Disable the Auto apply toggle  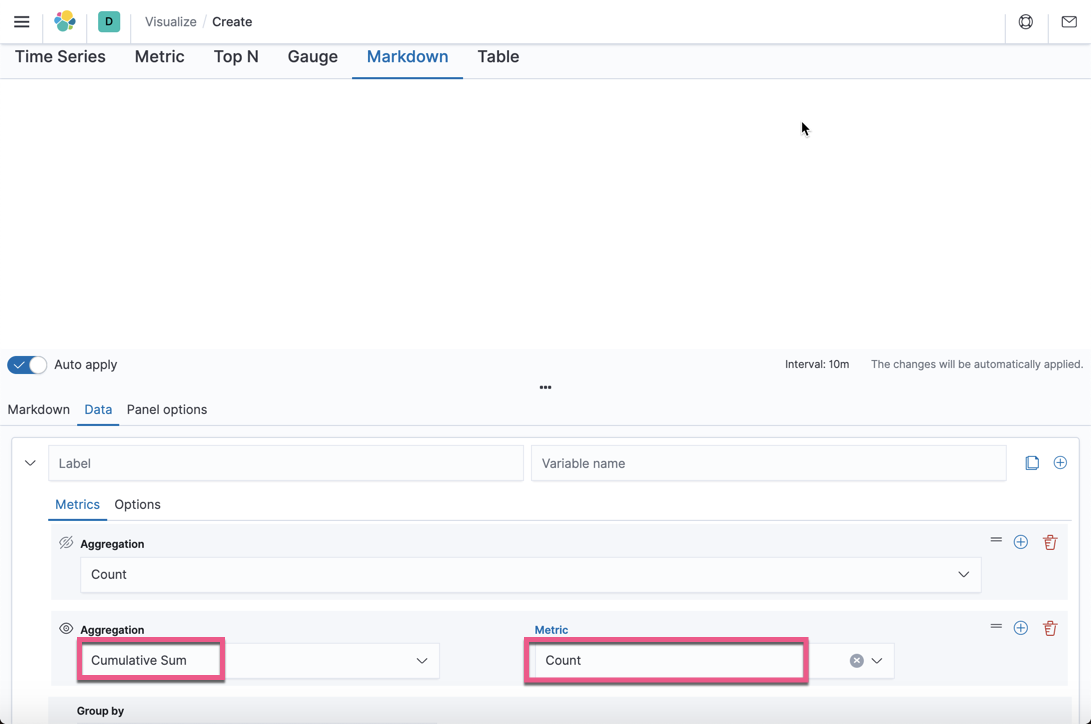pyautogui.click(x=26, y=364)
